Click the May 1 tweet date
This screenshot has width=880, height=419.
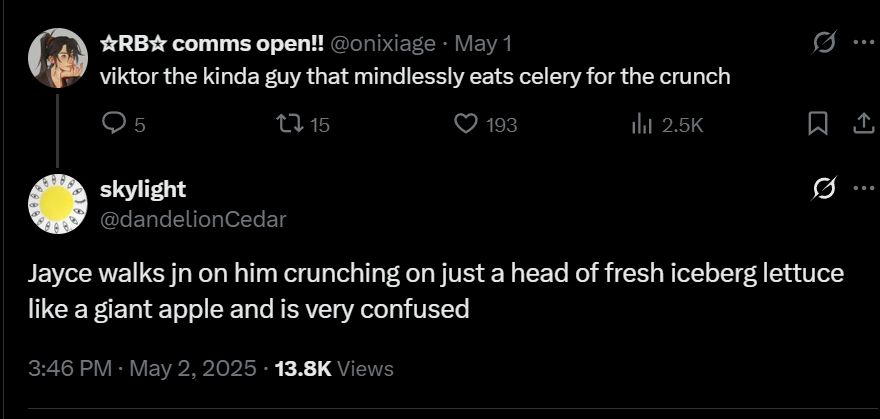point(483,44)
